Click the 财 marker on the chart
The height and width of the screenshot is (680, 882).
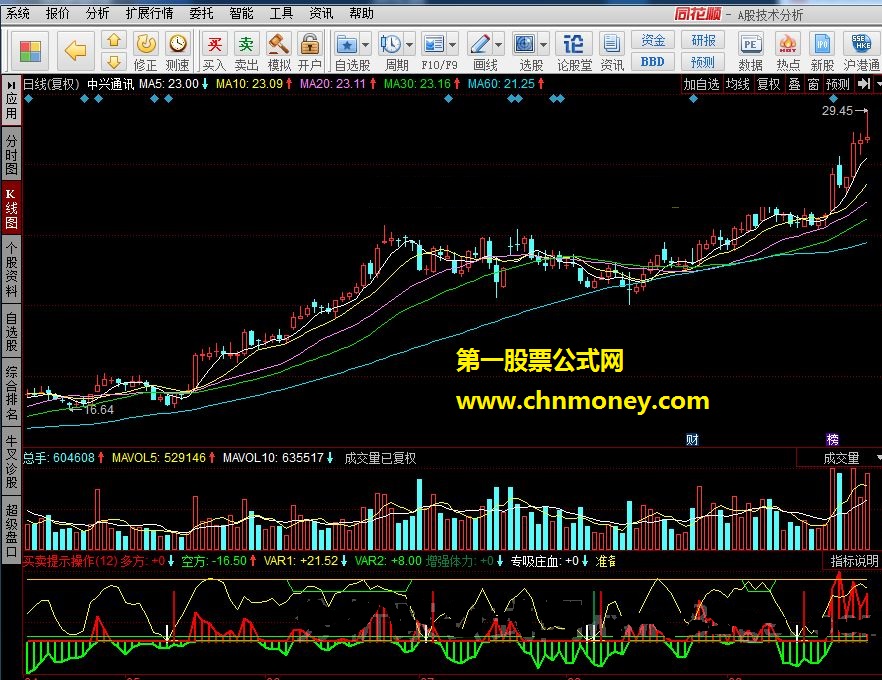[x=692, y=439]
